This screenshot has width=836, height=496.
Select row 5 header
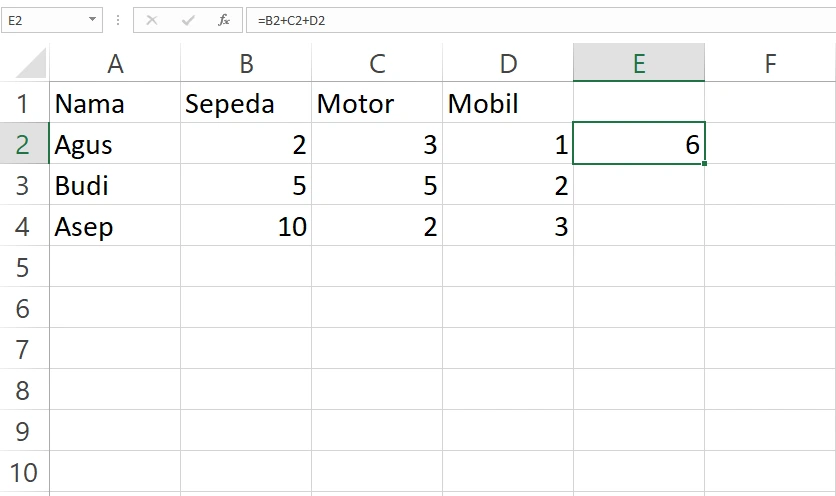24,267
